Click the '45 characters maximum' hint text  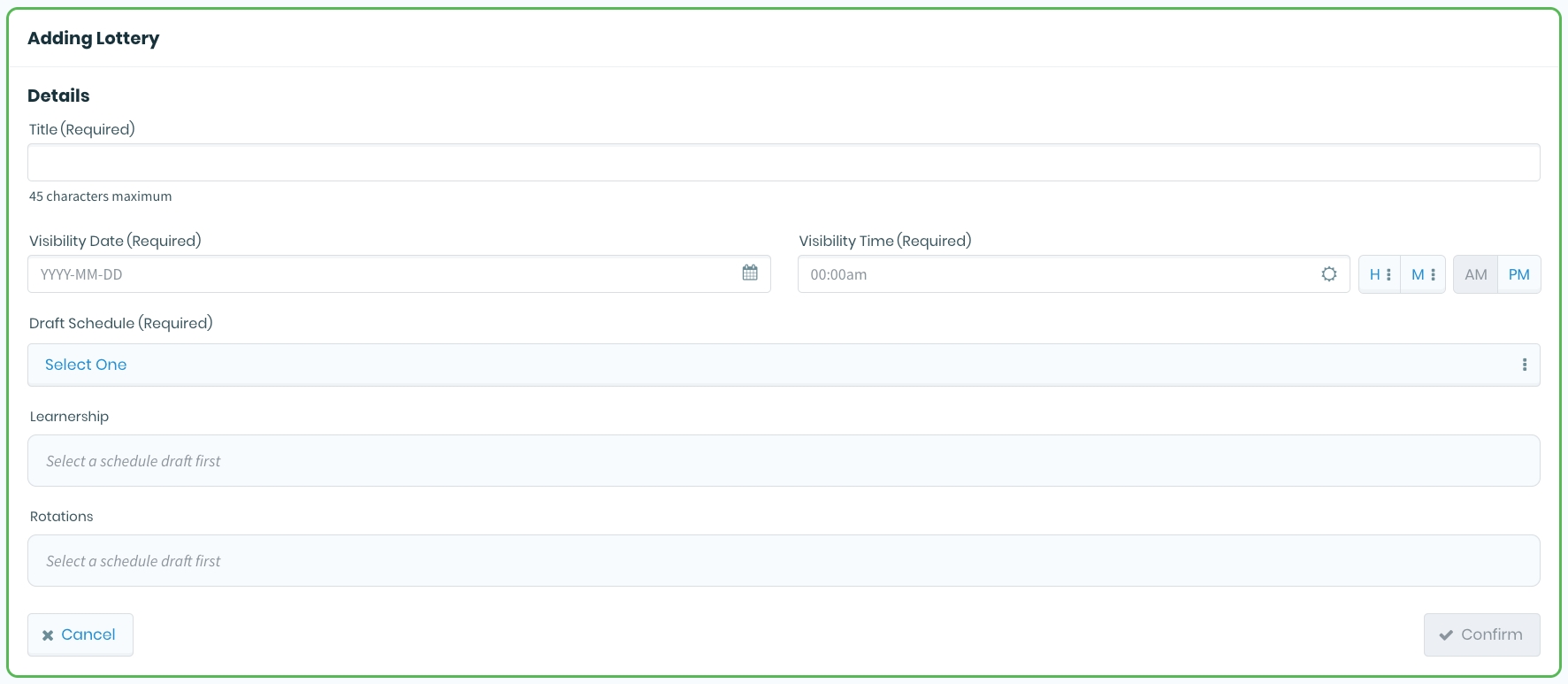(x=101, y=196)
